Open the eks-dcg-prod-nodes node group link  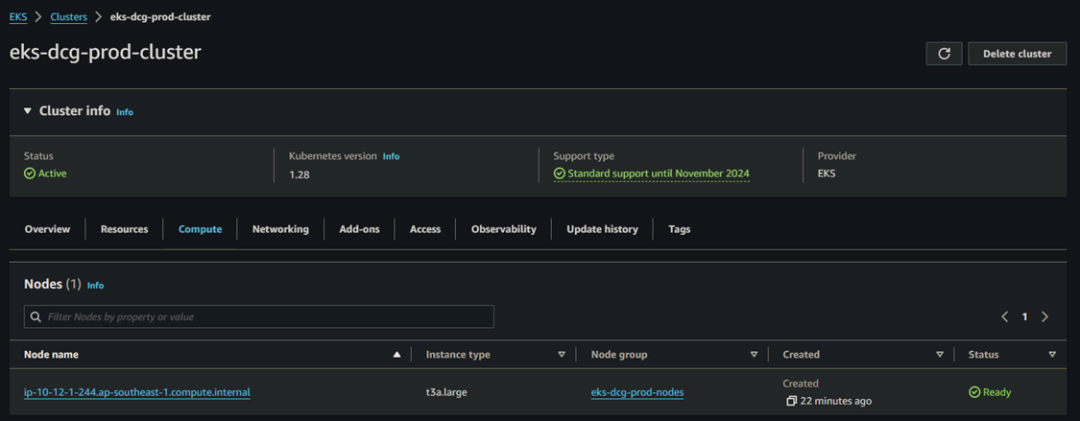pyautogui.click(x=637, y=392)
